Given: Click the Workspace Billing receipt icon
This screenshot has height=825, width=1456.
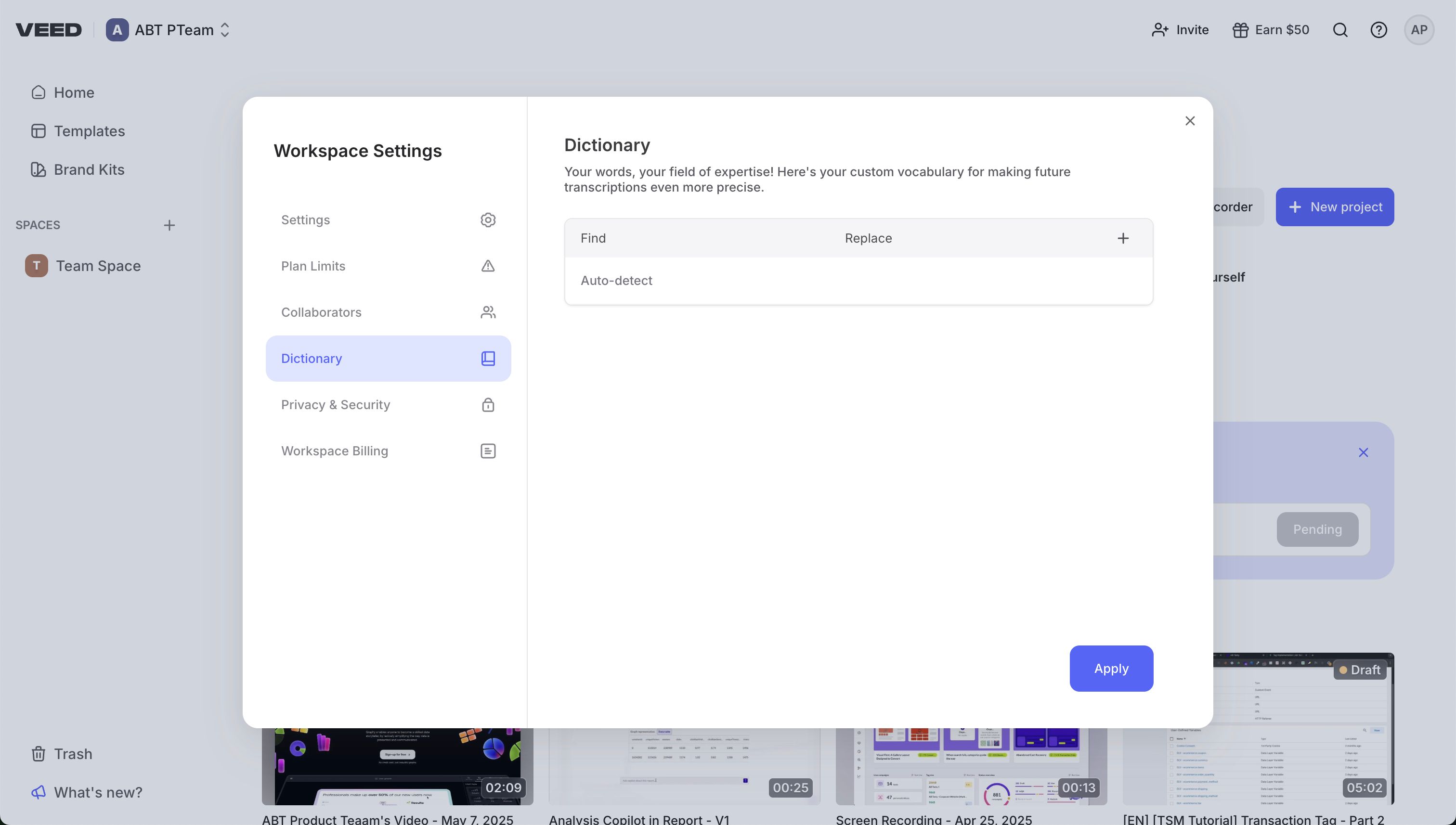Looking at the screenshot, I should [x=488, y=451].
